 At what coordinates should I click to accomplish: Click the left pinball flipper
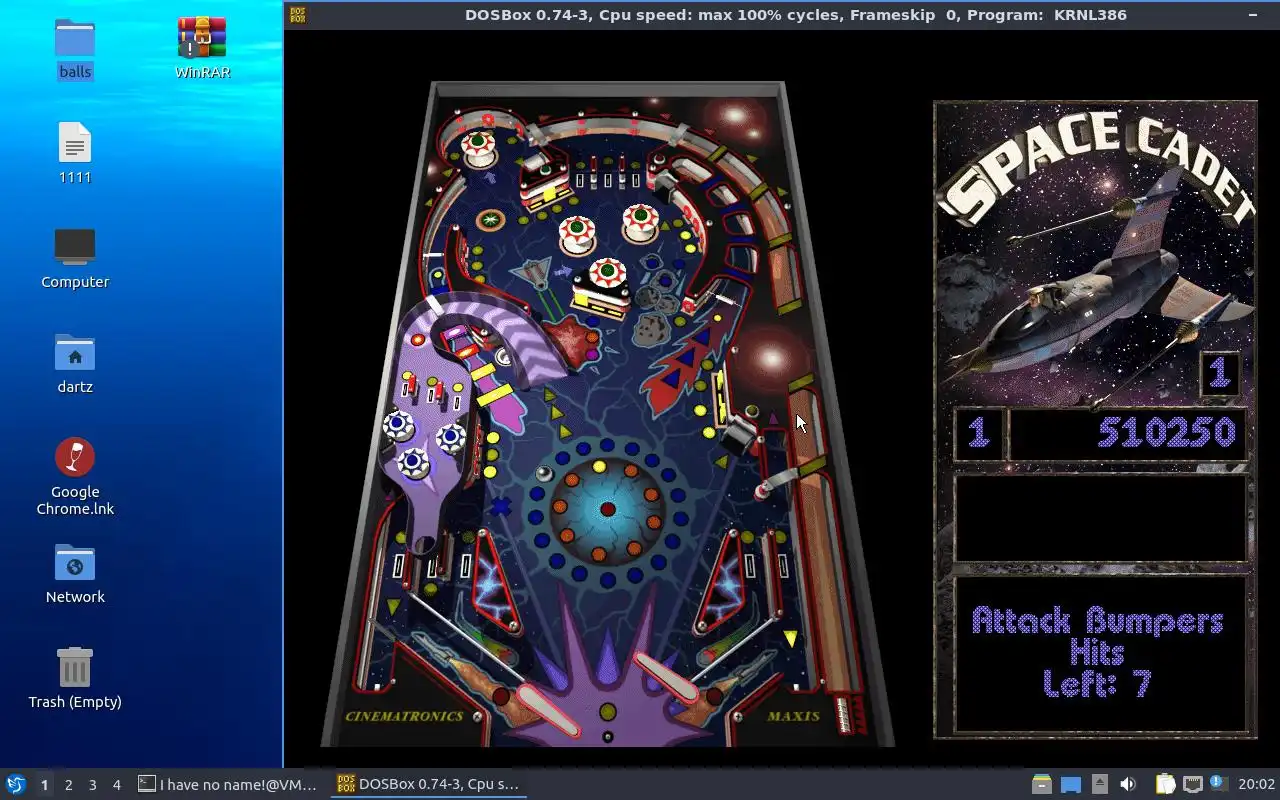pos(548,710)
